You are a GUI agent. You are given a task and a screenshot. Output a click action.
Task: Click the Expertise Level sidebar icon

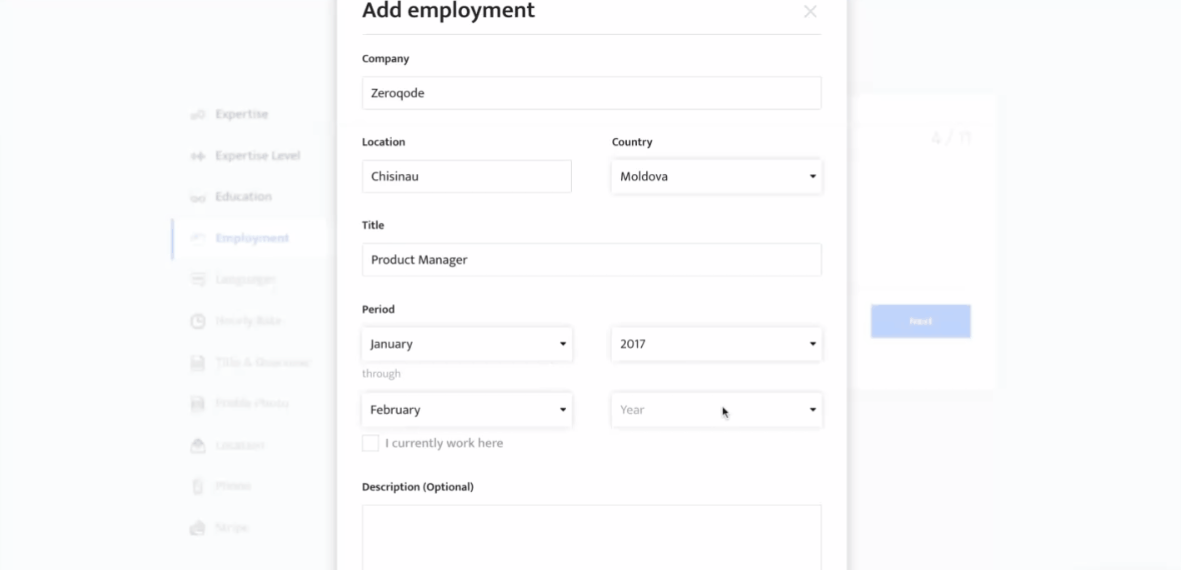198,156
